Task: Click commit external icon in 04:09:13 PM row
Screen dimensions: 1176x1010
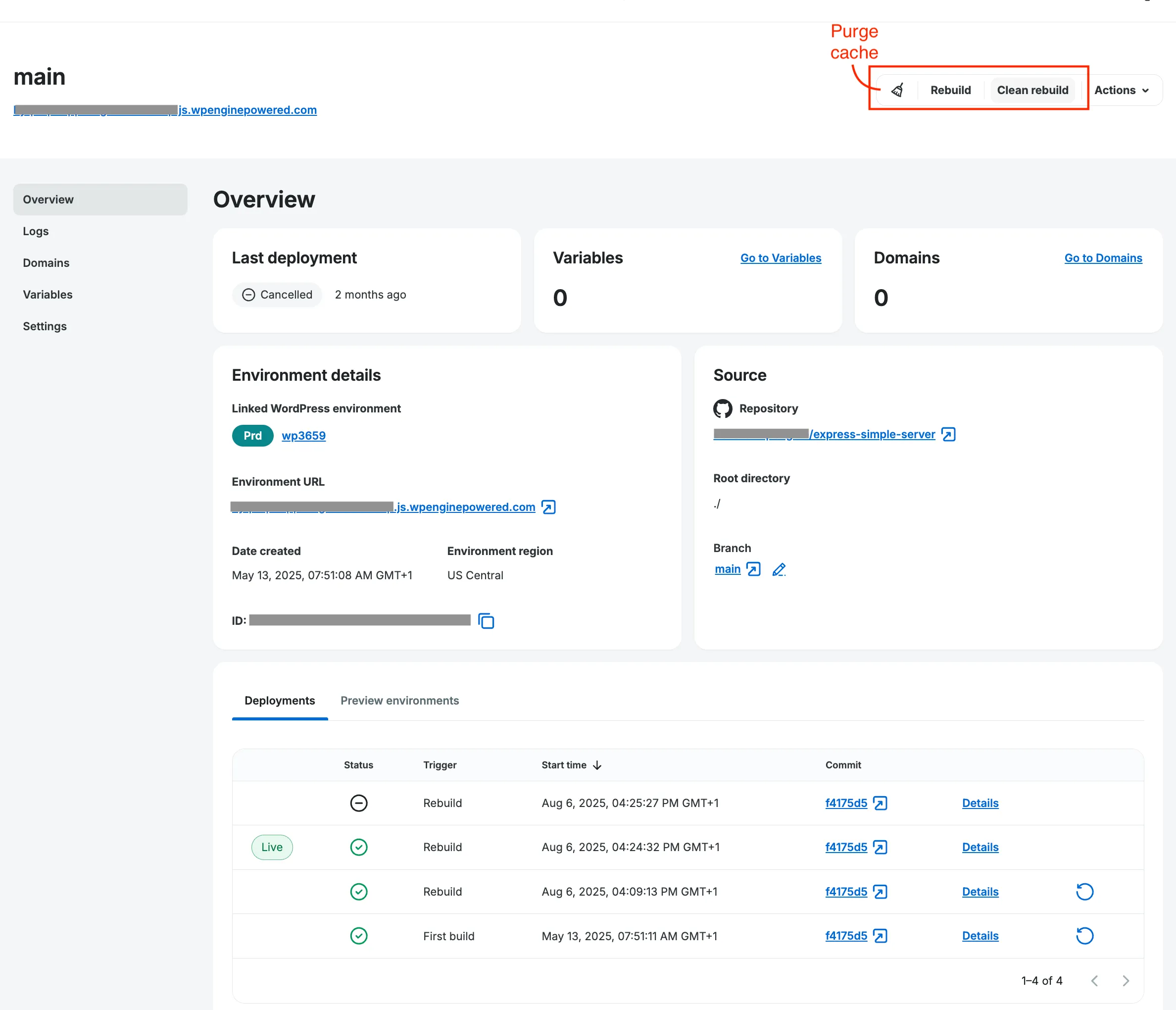Action: (x=880, y=891)
